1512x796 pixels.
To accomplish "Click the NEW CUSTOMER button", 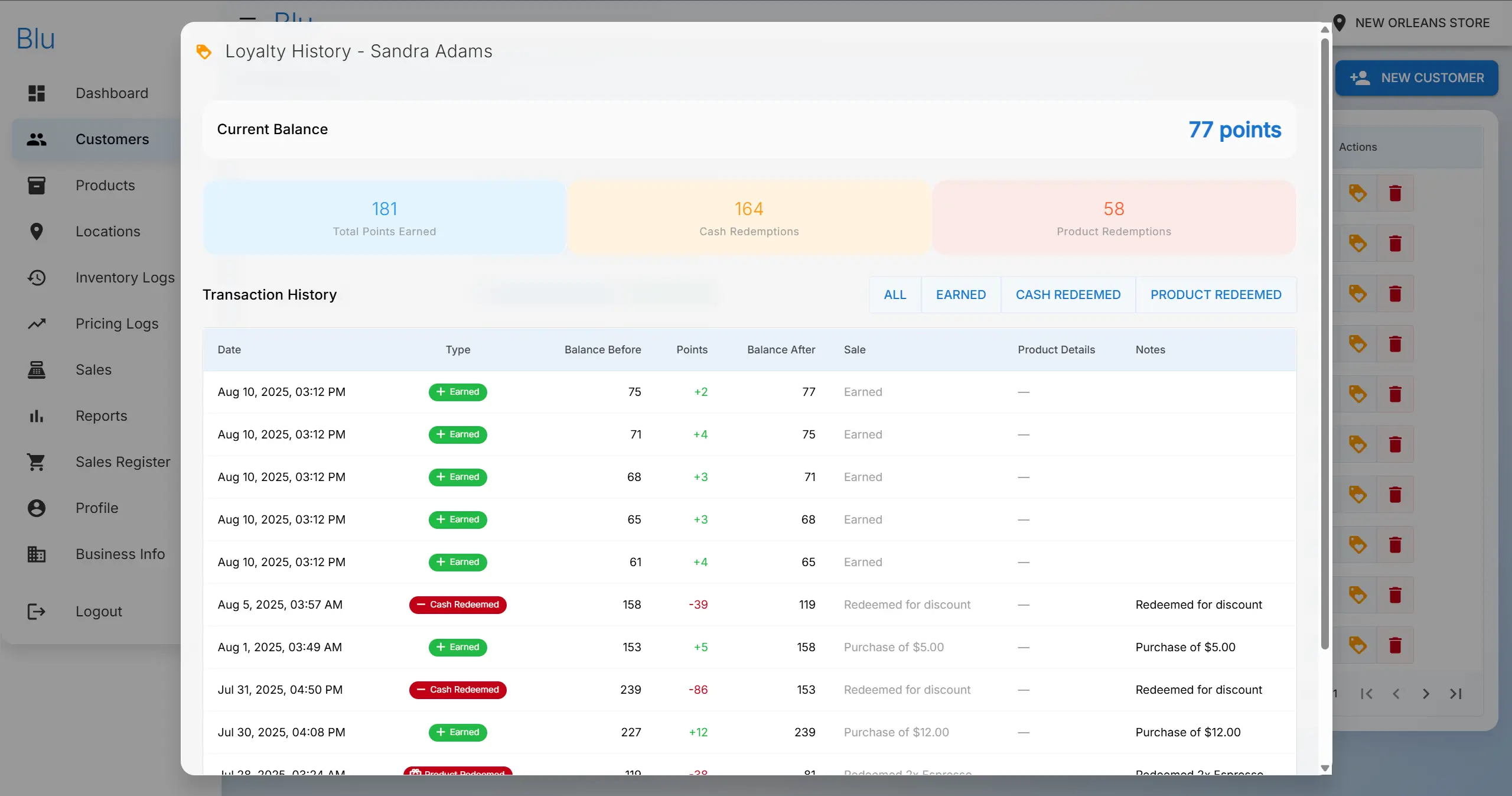I will click(1417, 77).
